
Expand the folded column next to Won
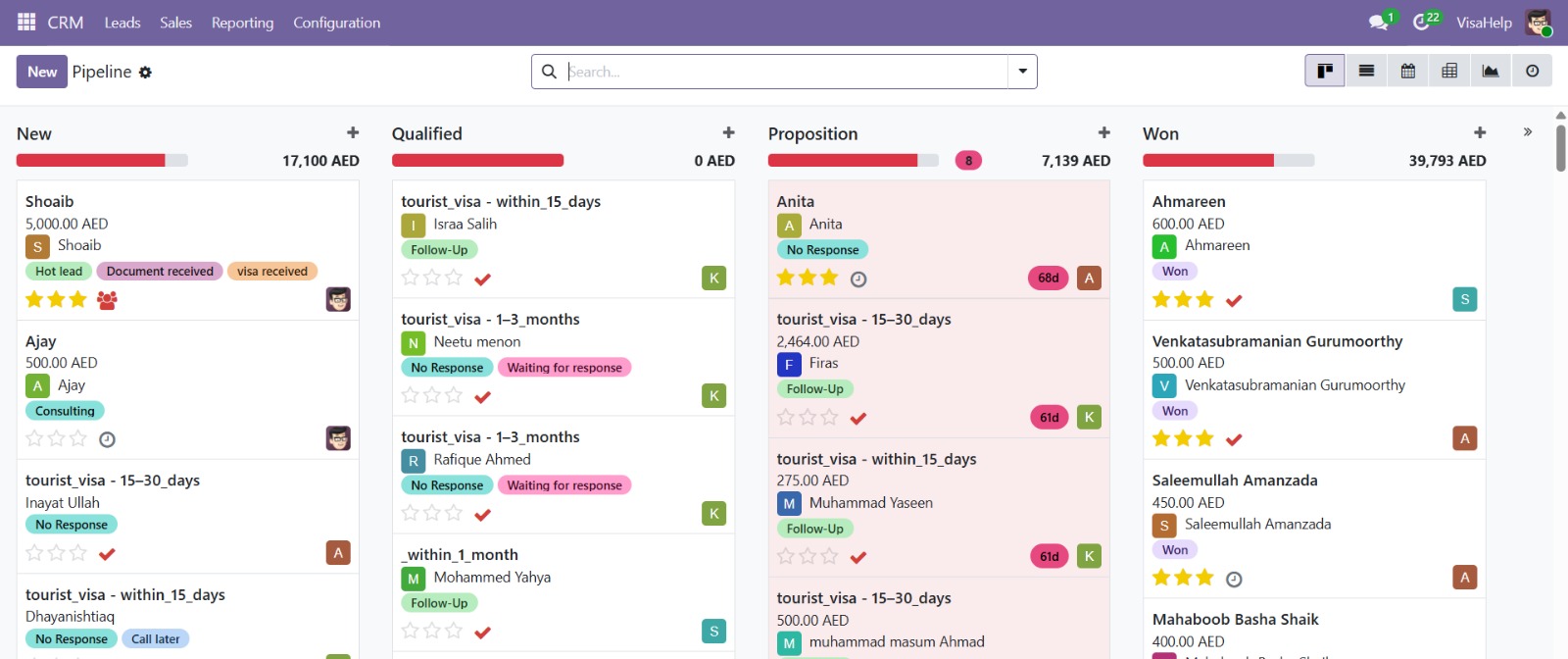click(1527, 131)
